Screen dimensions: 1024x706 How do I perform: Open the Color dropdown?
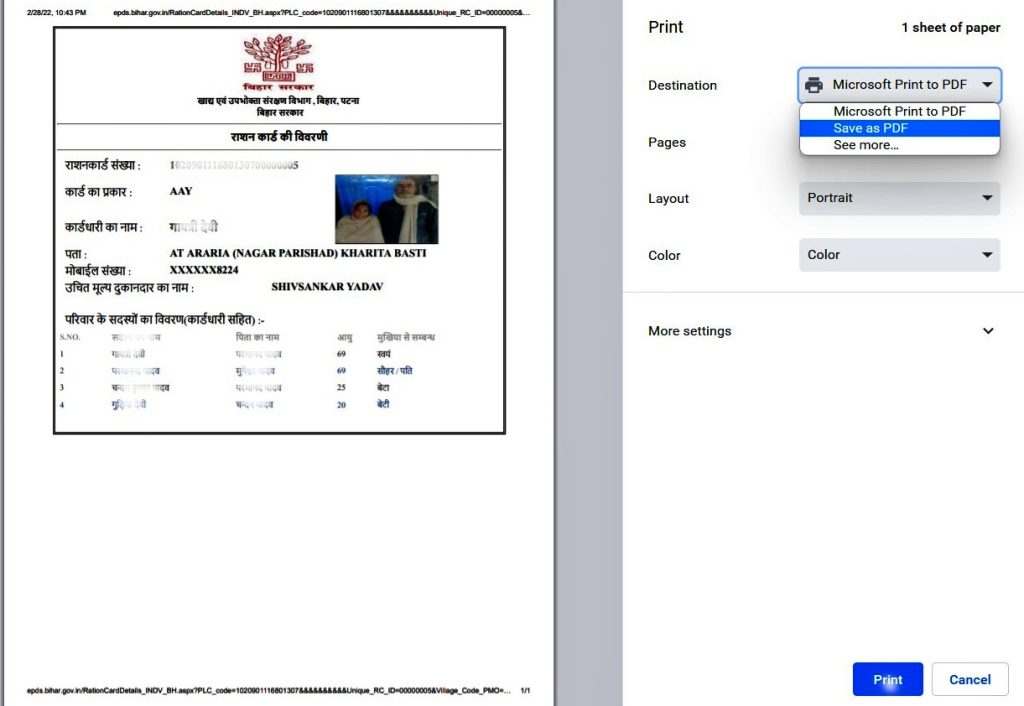pyautogui.click(x=898, y=255)
